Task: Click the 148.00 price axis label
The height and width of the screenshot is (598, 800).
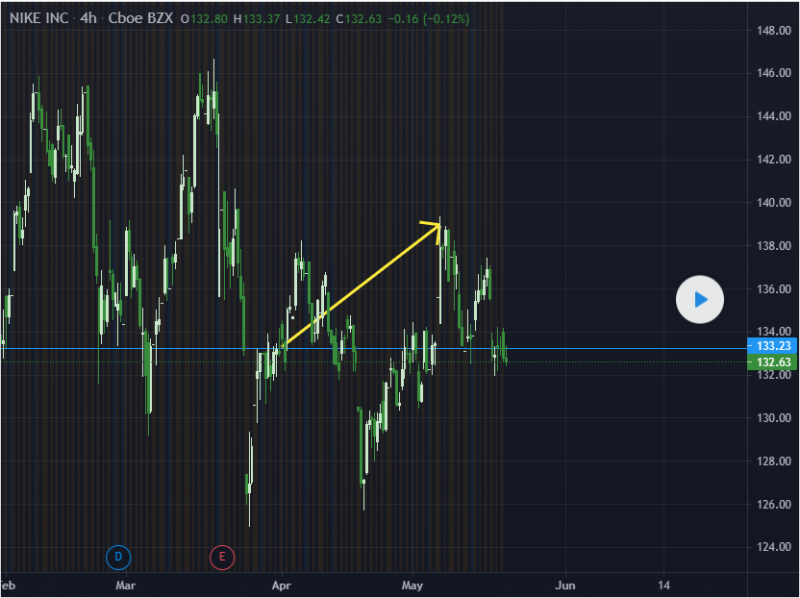Action: pyautogui.click(x=776, y=30)
